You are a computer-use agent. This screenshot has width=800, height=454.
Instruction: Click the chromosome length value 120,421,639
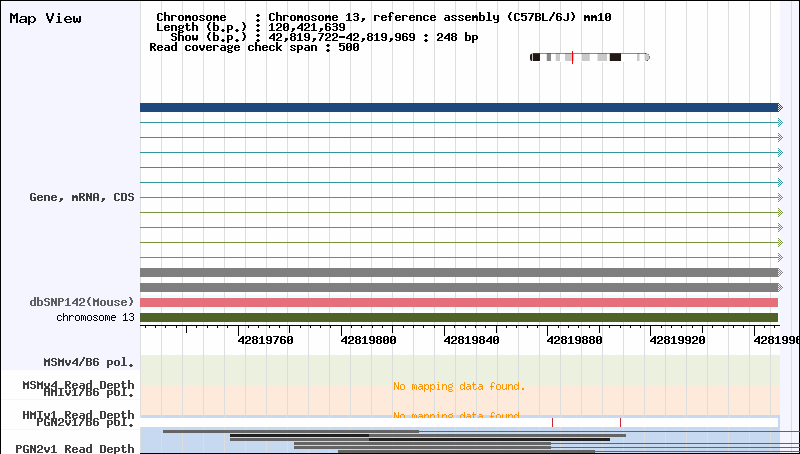tap(307, 27)
